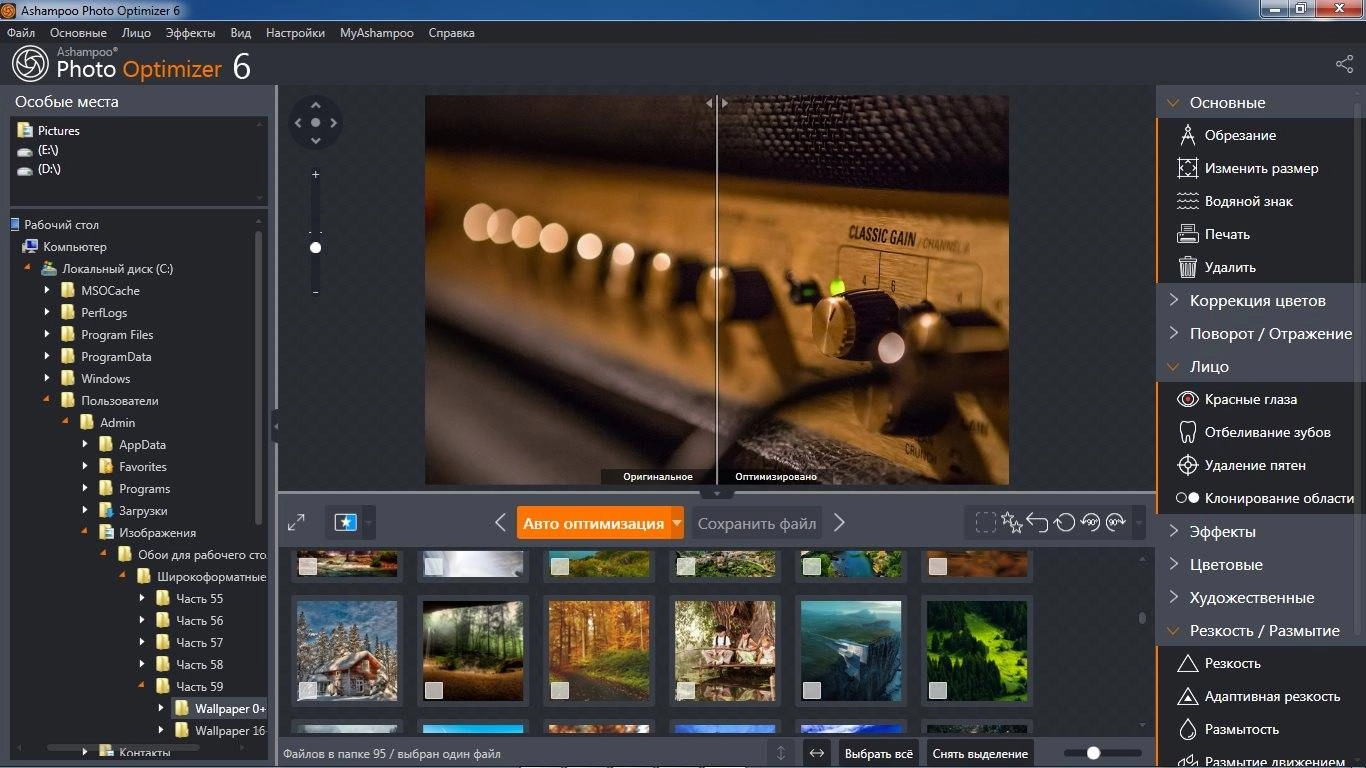
Task: Expand the Program Files tree arrow
Action: point(47,334)
